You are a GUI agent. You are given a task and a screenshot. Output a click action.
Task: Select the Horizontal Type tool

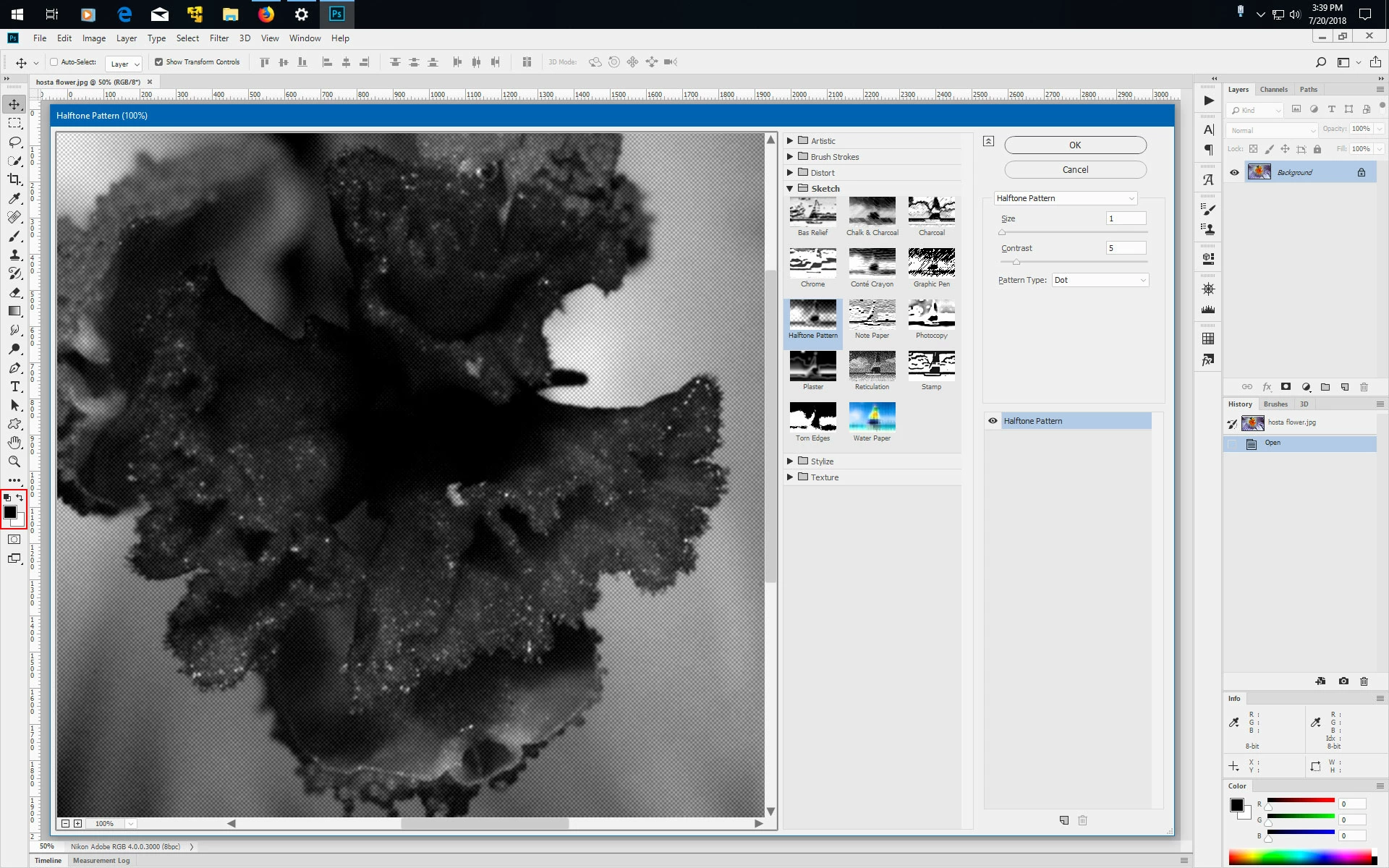pyautogui.click(x=14, y=387)
